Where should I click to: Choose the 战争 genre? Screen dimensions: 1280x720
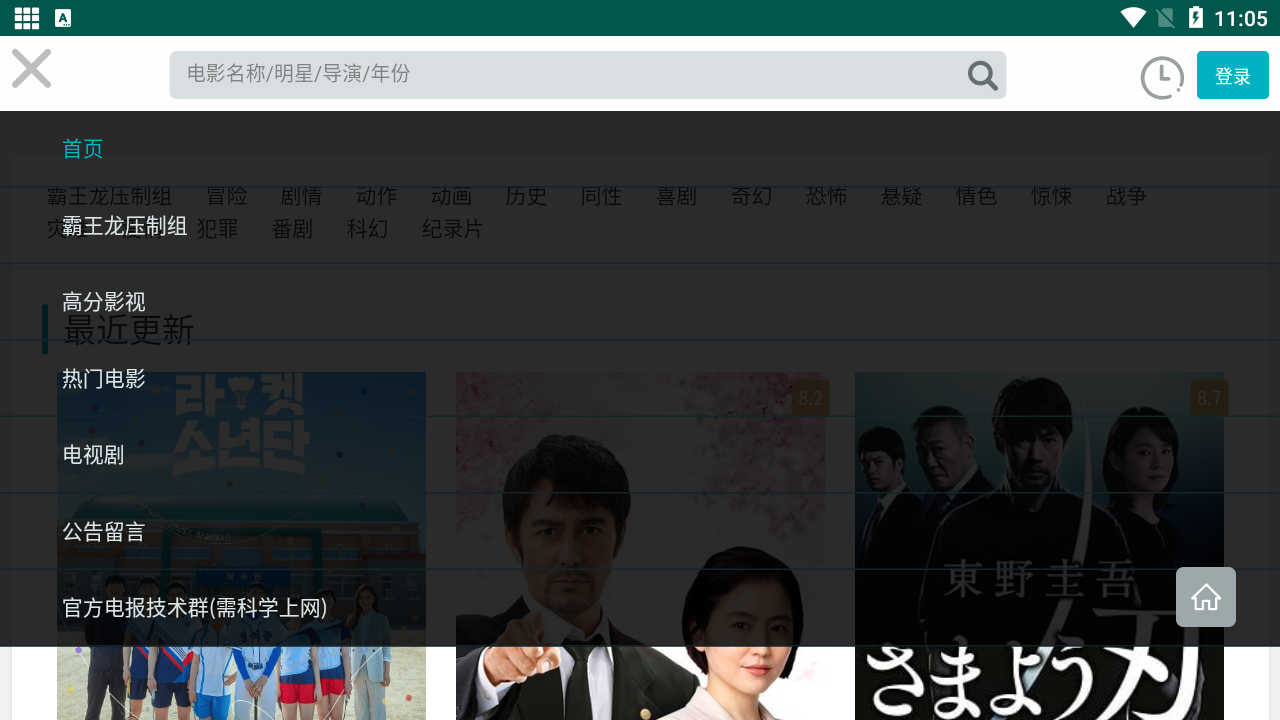click(x=1126, y=196)
